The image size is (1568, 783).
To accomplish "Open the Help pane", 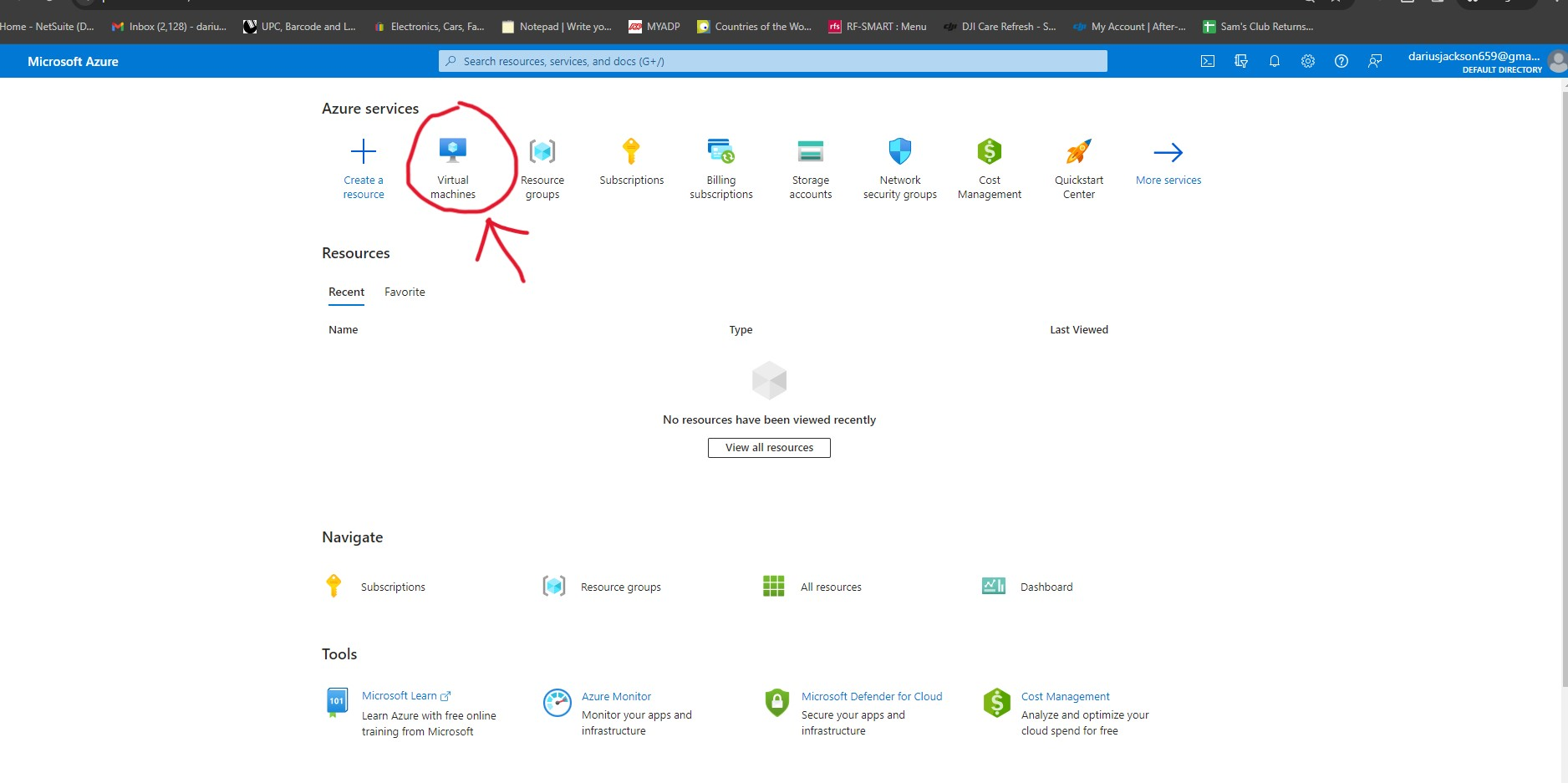I will point(1341,60).
